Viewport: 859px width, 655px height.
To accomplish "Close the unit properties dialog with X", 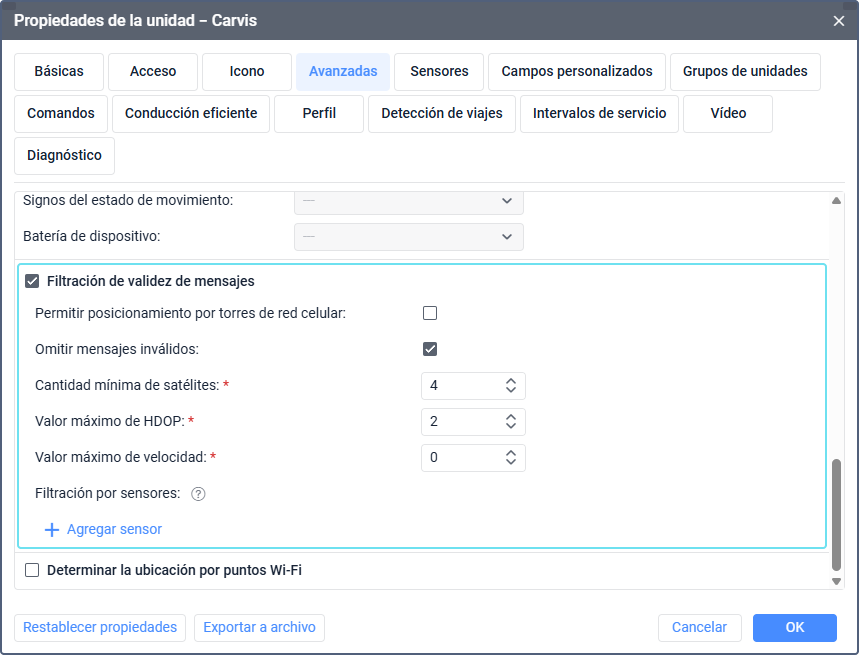I will pyautogui.click(x=838, y=20).
